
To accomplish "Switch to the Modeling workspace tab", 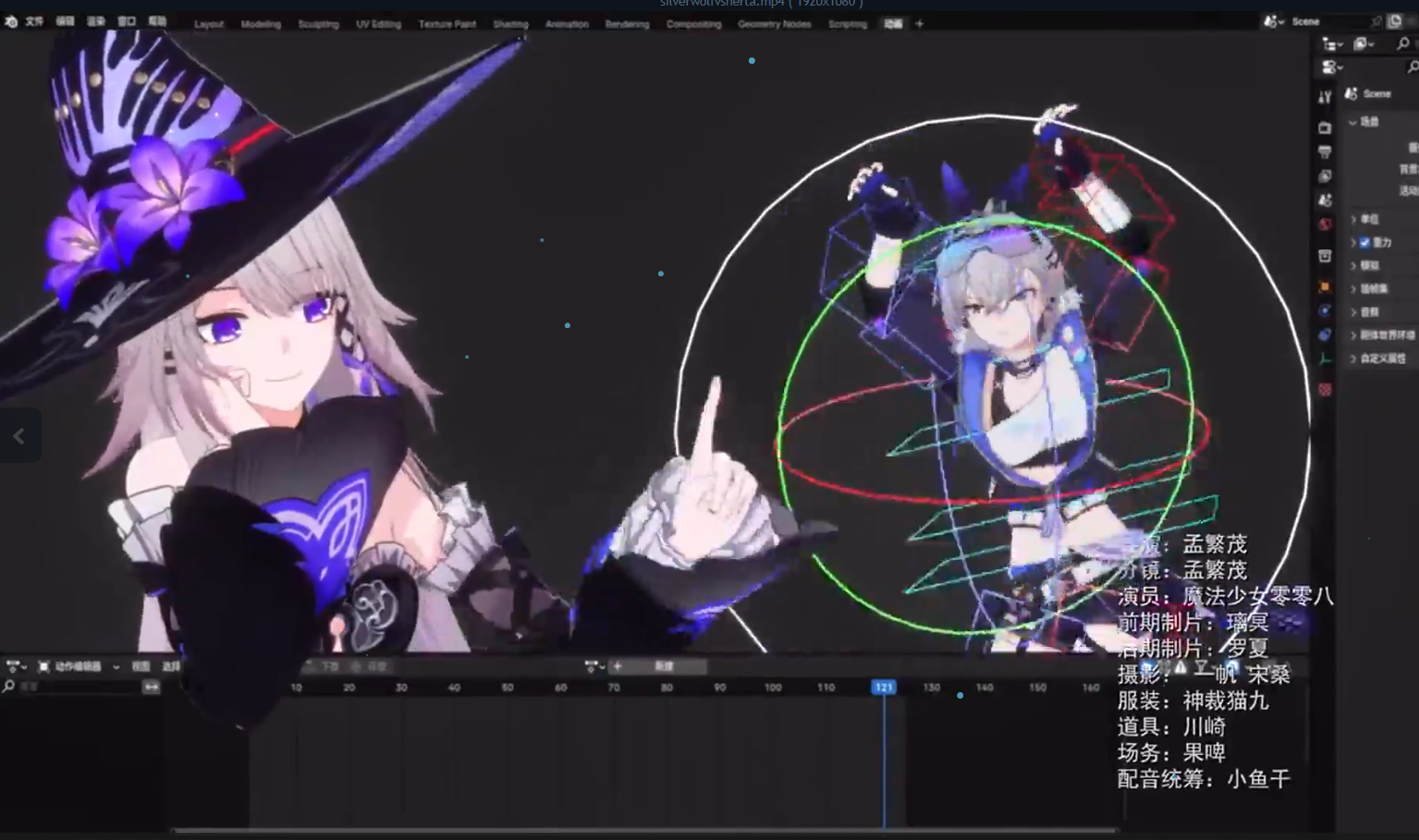I will tap(261, 24).
